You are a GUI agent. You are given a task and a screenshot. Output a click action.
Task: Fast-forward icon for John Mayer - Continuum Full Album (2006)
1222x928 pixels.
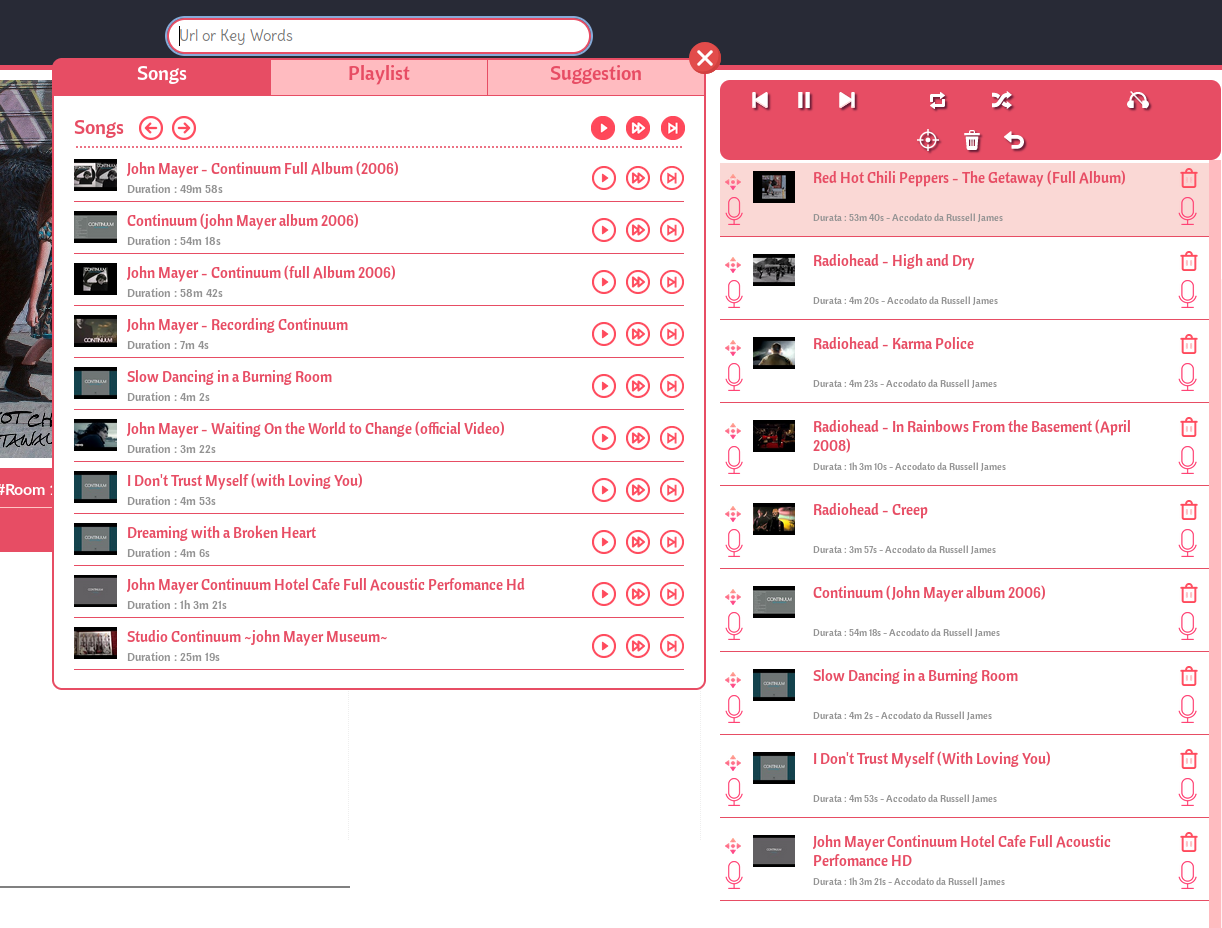(638, 178)
